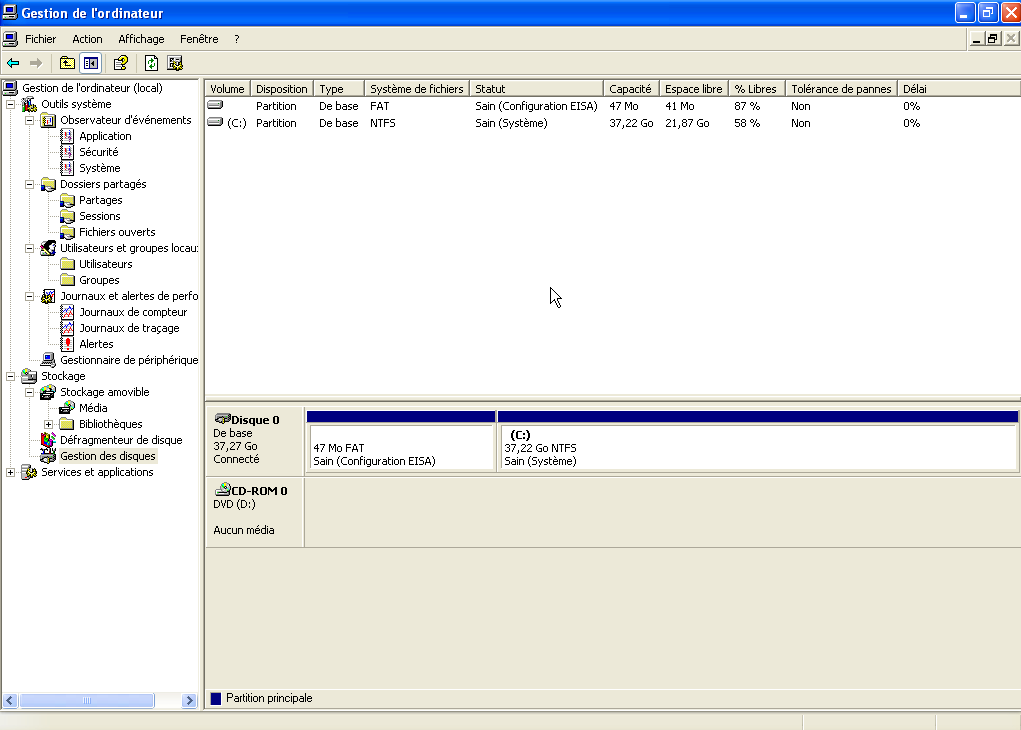This screenshot has width=1021, height=730.
Task: Sort by the Tolérance de pannes column
Action: point(841,89)
